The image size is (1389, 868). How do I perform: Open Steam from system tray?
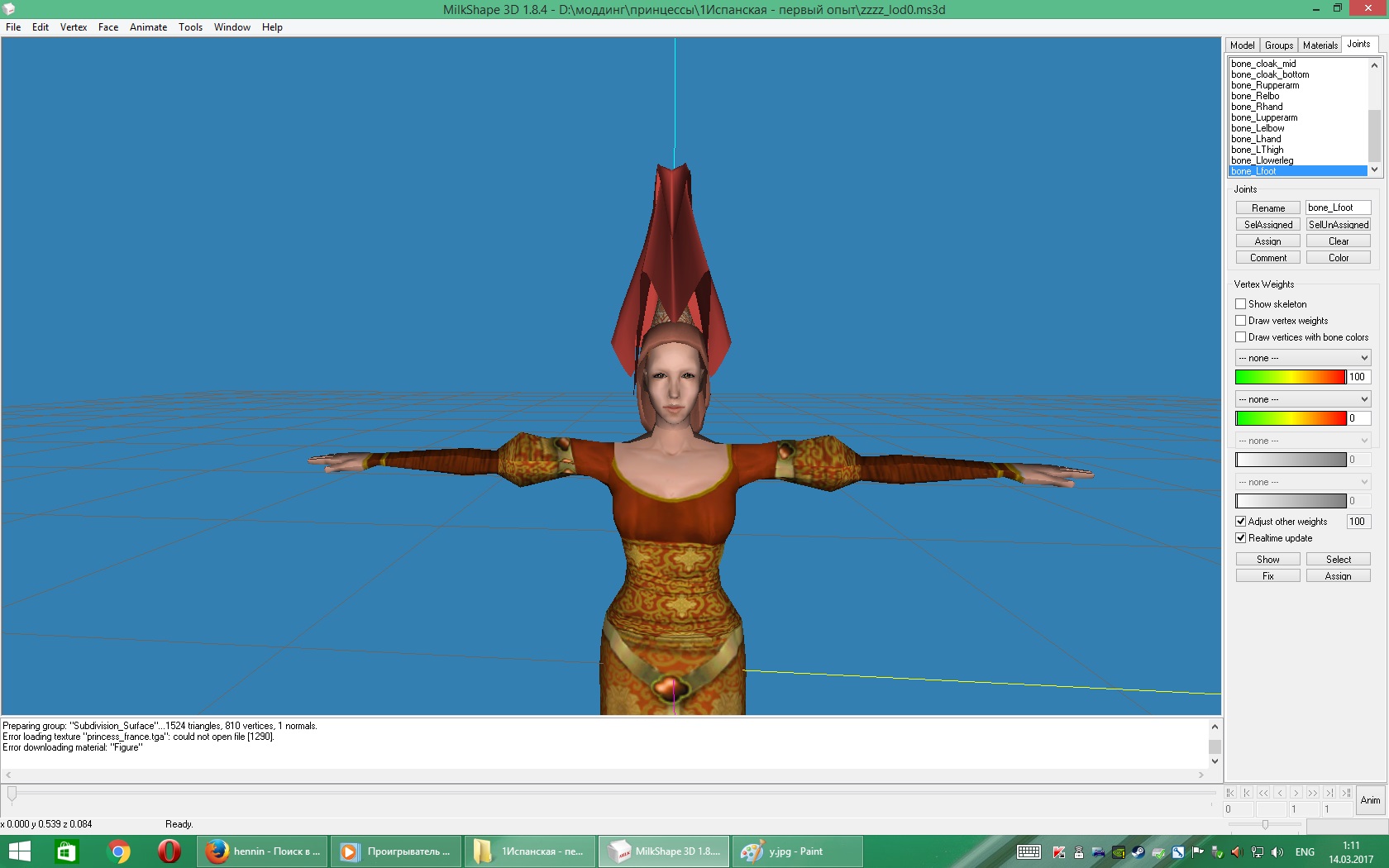click(1138, 852)
